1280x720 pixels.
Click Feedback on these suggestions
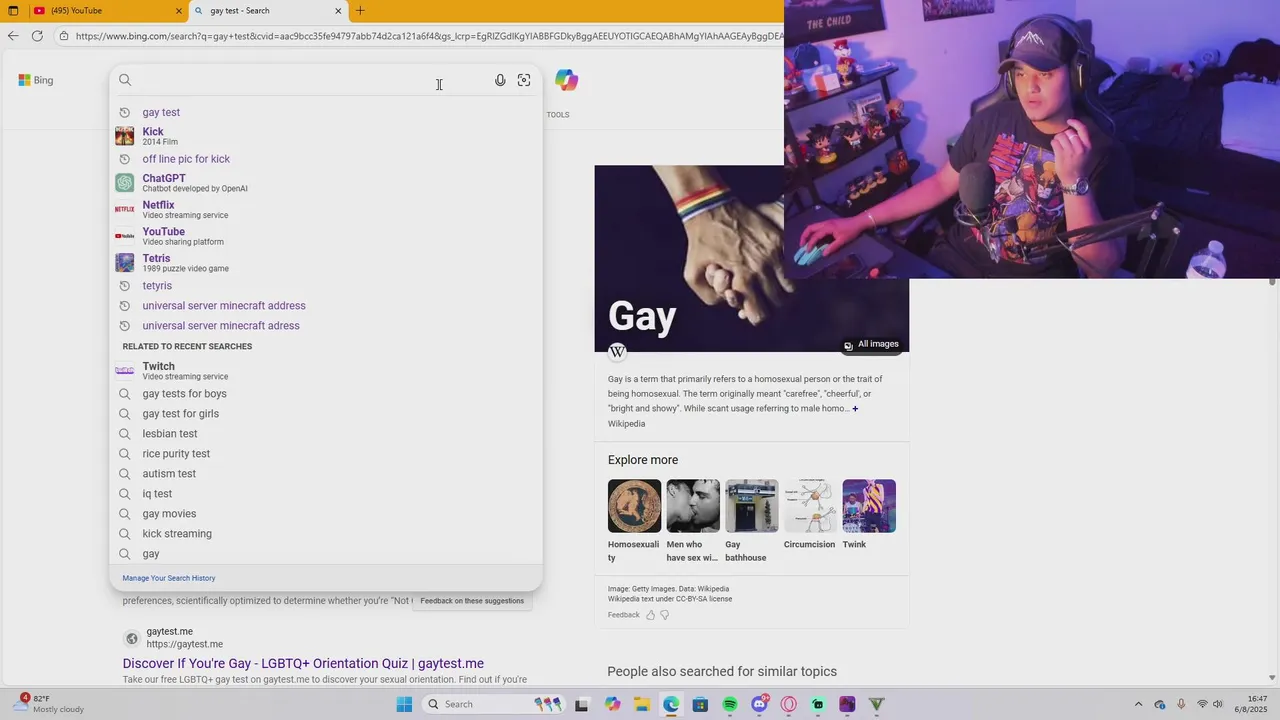472,601
